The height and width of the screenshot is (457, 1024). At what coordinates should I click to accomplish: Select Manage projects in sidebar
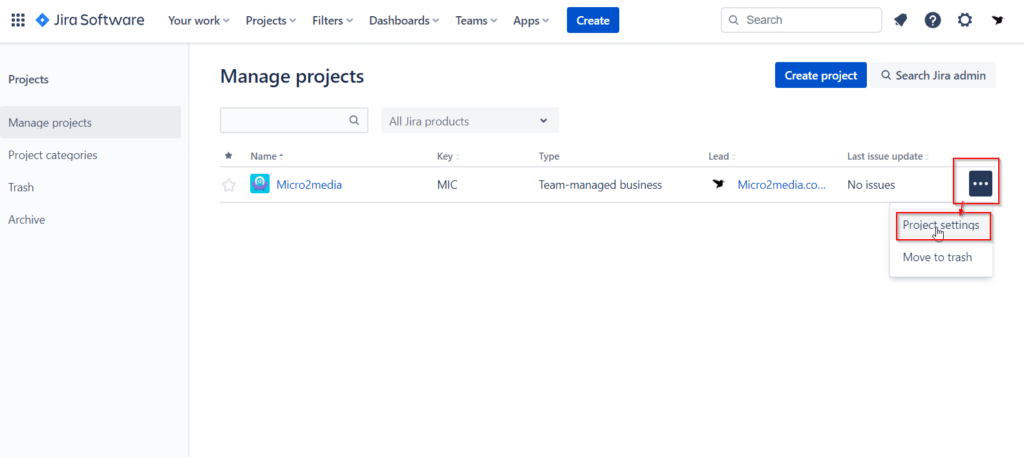91,122
